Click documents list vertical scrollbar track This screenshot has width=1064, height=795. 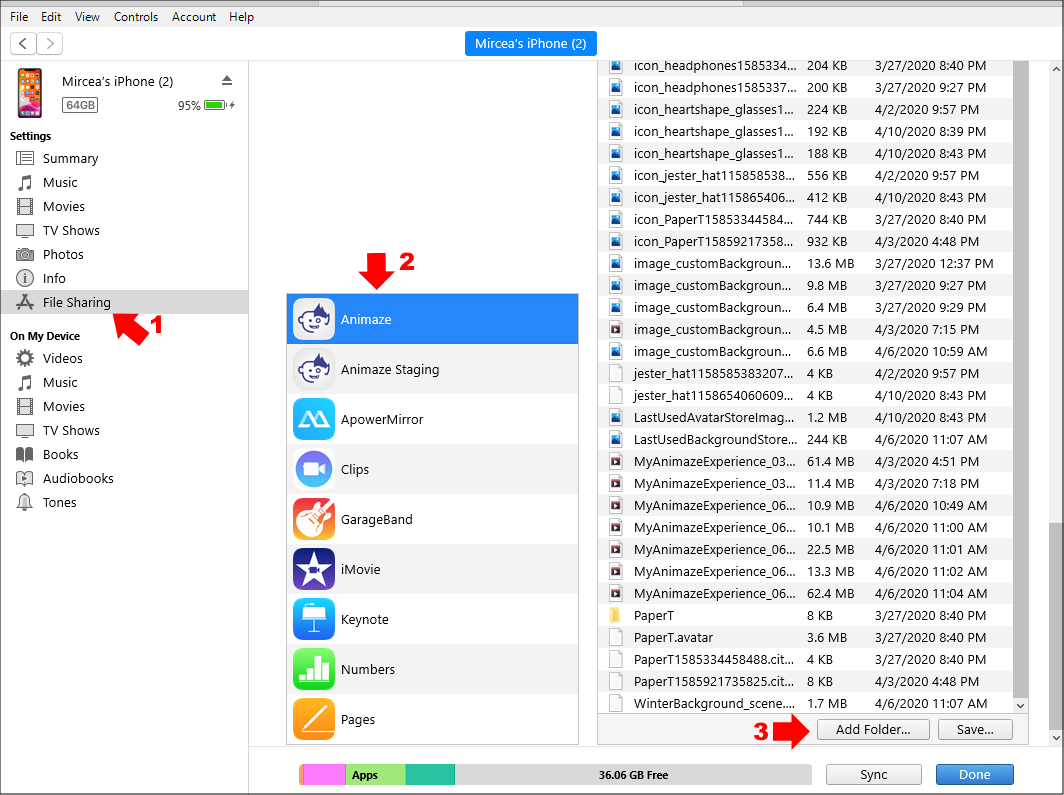click(x=1020, y=380)
